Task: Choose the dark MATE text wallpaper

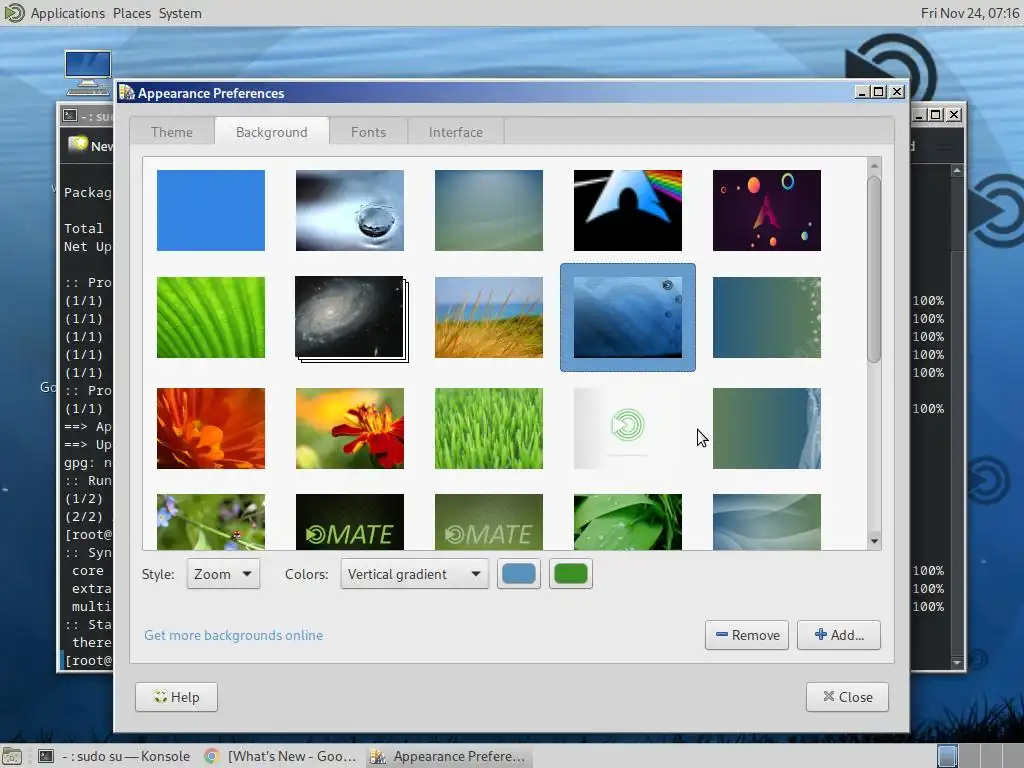Action: pos(349,522)
